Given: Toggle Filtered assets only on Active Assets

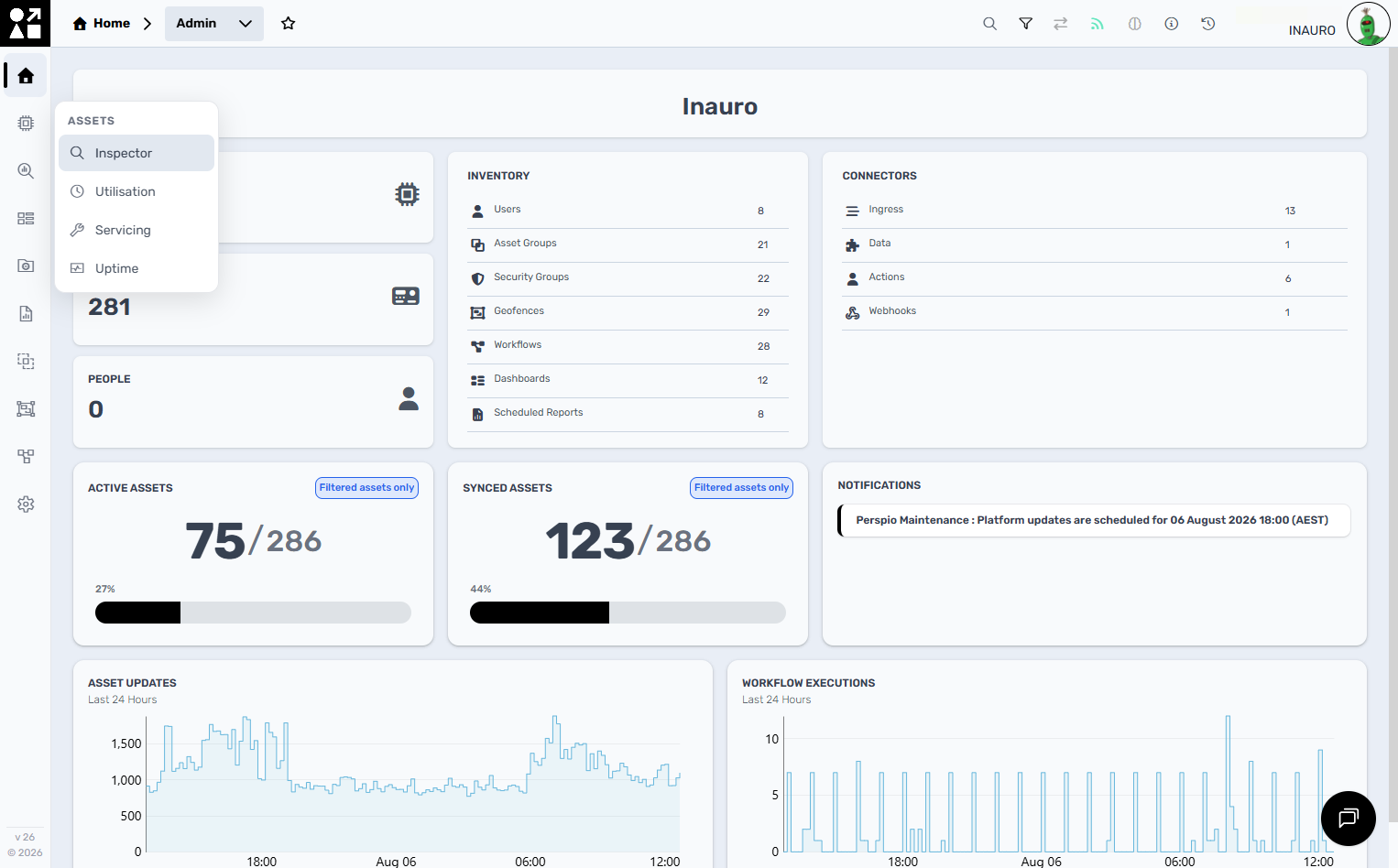Looking at the screenshot, I should tap(366, 488).
